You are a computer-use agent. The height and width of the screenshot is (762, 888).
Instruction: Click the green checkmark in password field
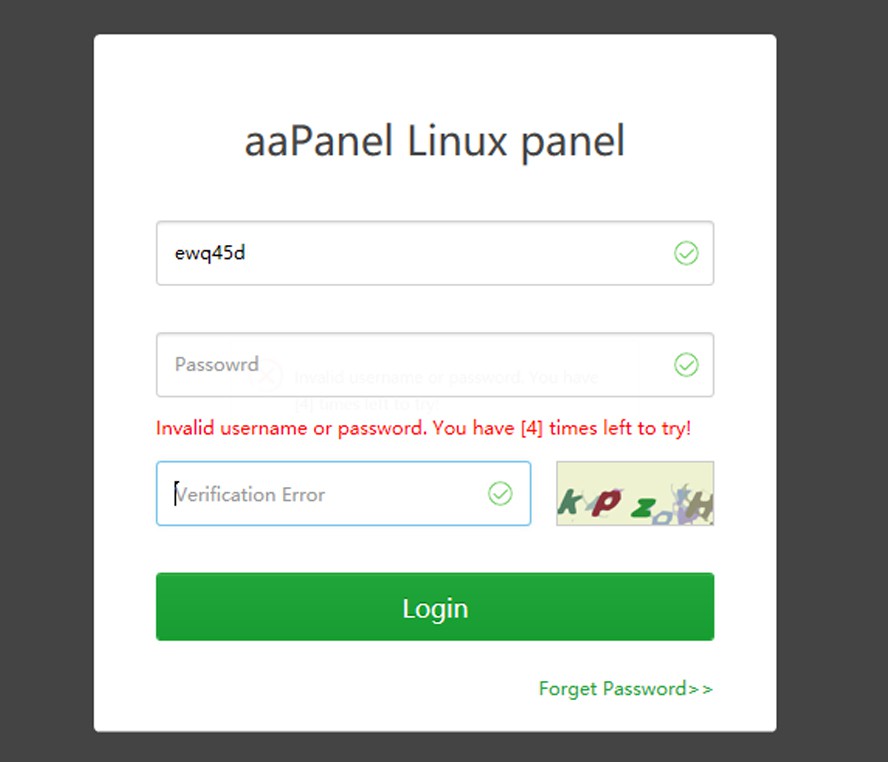[x=686, y=365]
